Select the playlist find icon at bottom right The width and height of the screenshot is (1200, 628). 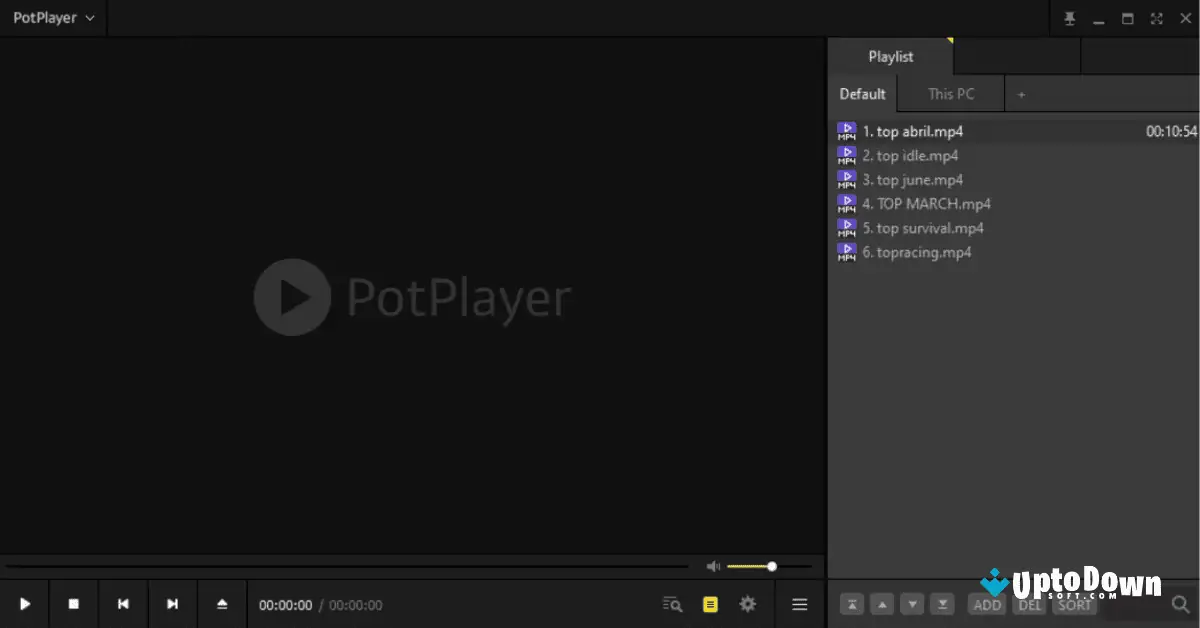(x=1180, y=604)
